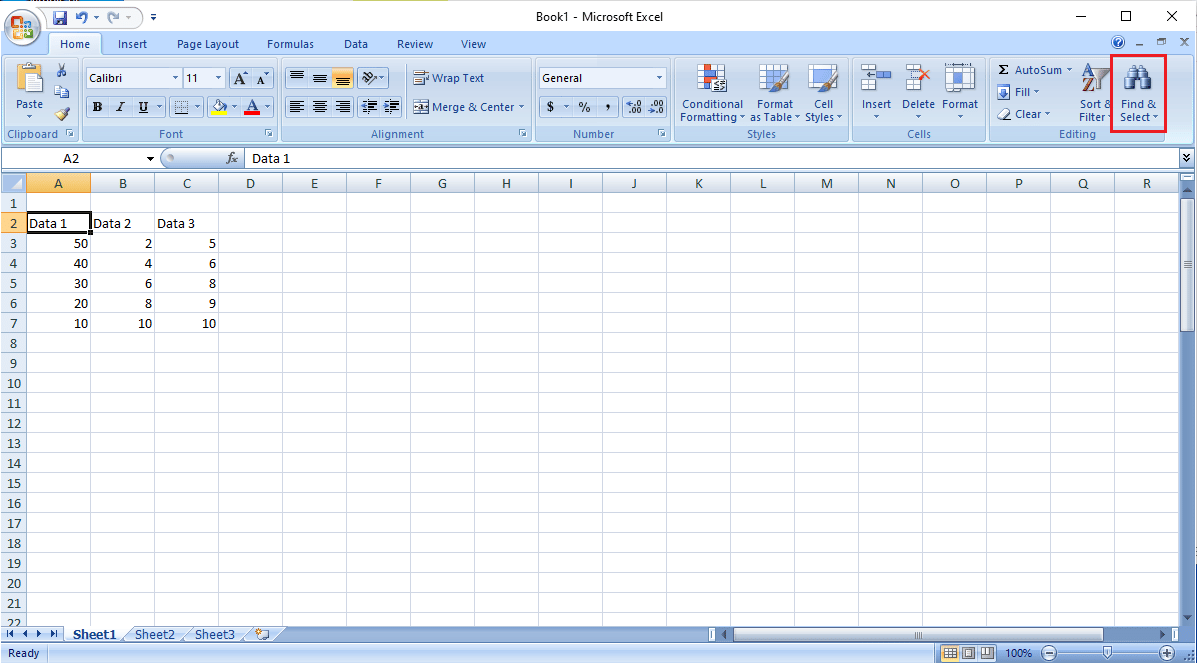
Task: Apply cell borders button
Action: click(x=181, y=107)
